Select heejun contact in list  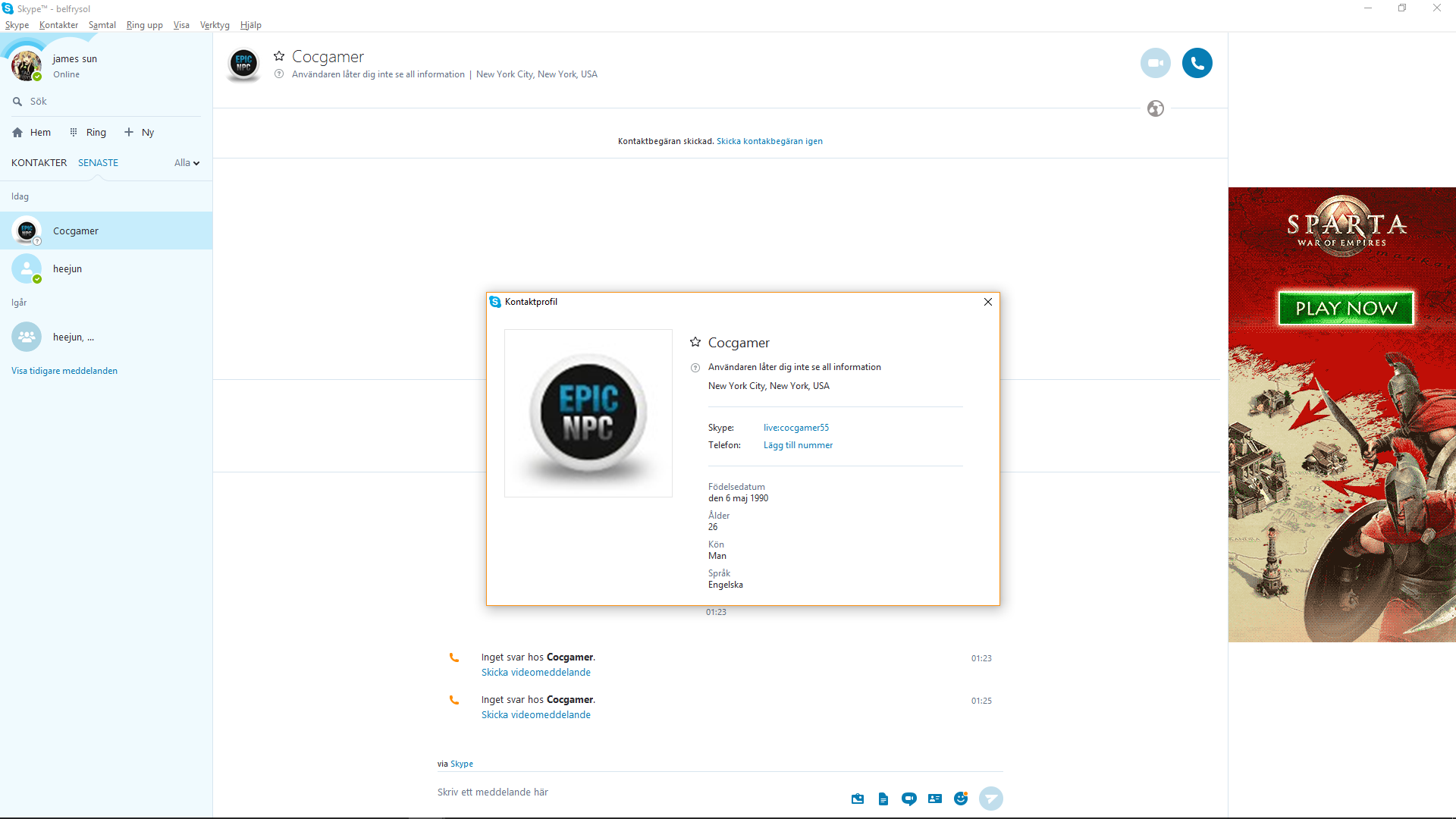tap(106, 268)
